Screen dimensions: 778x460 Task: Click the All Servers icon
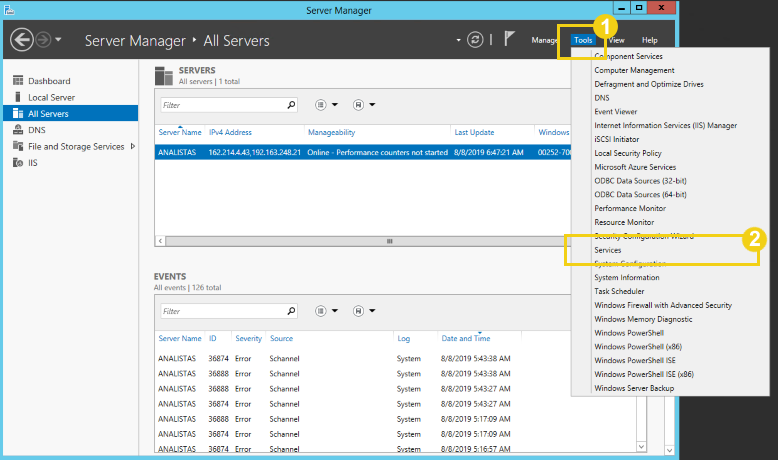pos(18,113)
